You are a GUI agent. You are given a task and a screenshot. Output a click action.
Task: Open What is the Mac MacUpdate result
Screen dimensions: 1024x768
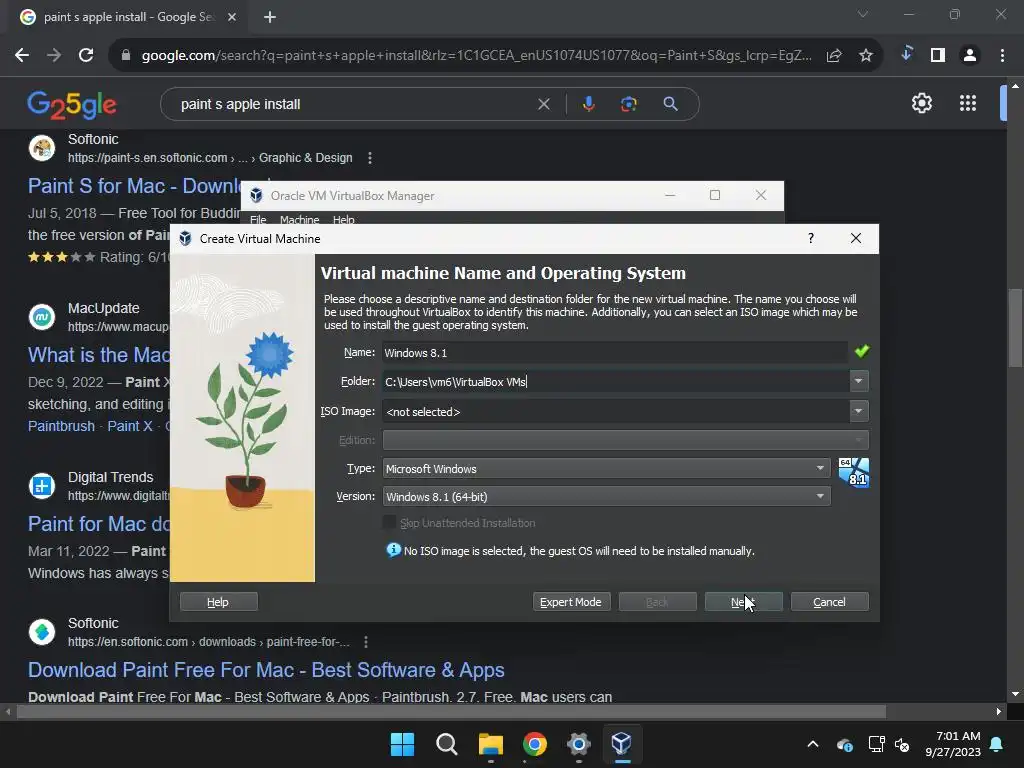pos(99,355)
